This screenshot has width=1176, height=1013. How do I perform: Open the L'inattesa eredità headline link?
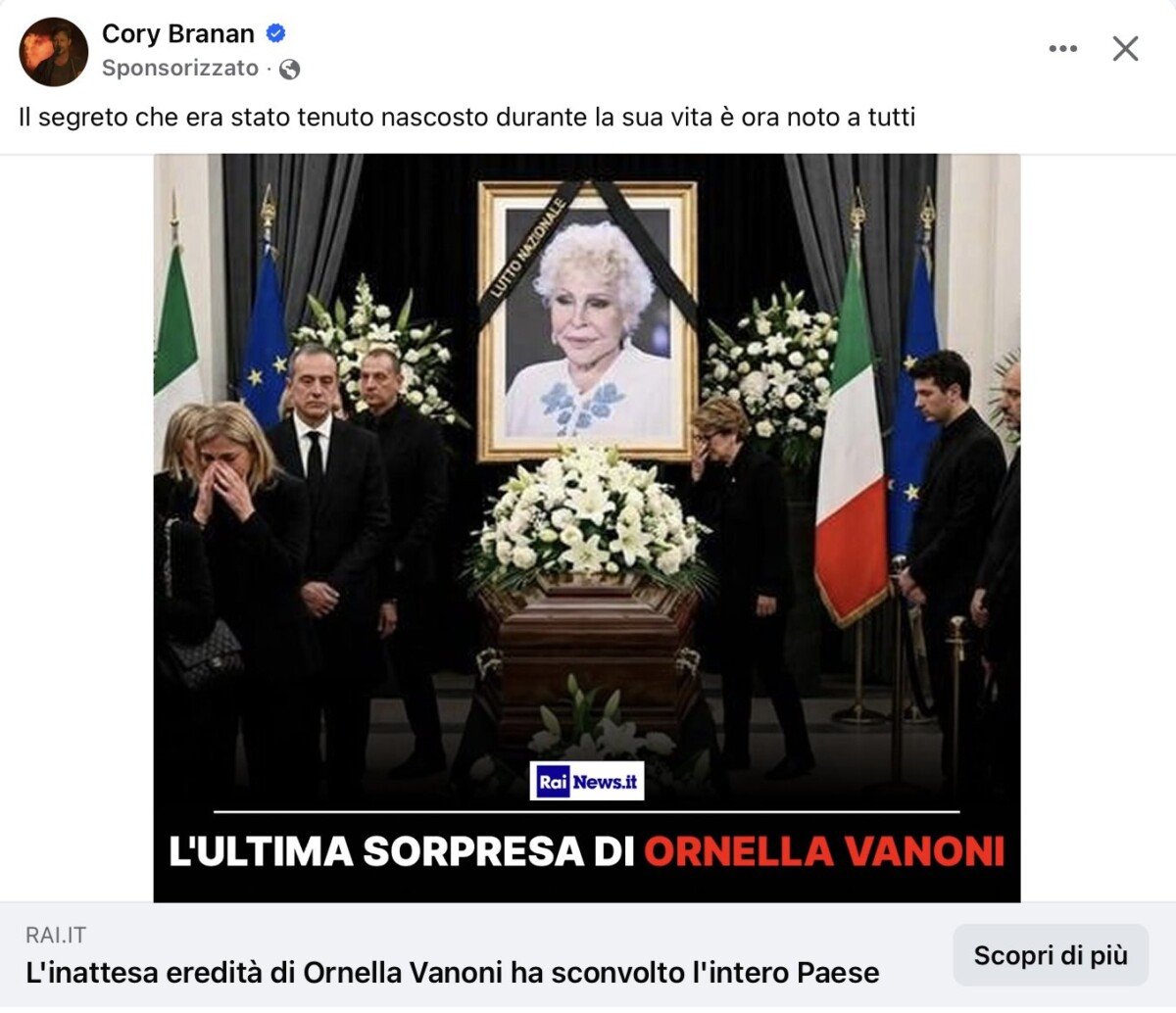pyautogui.click(x=453, y=973)
